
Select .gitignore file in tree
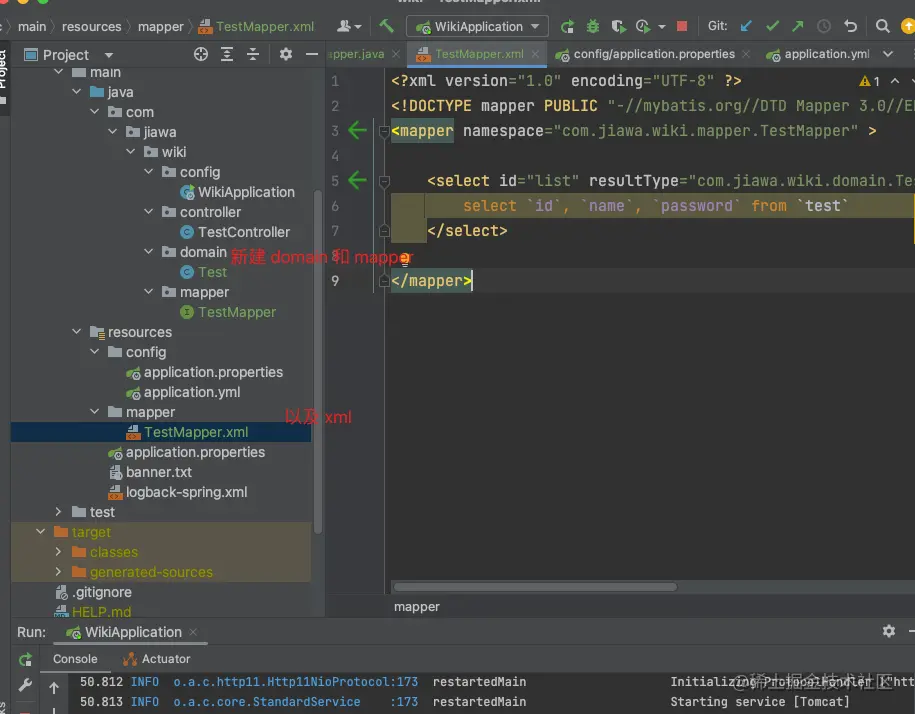(93, 592)
